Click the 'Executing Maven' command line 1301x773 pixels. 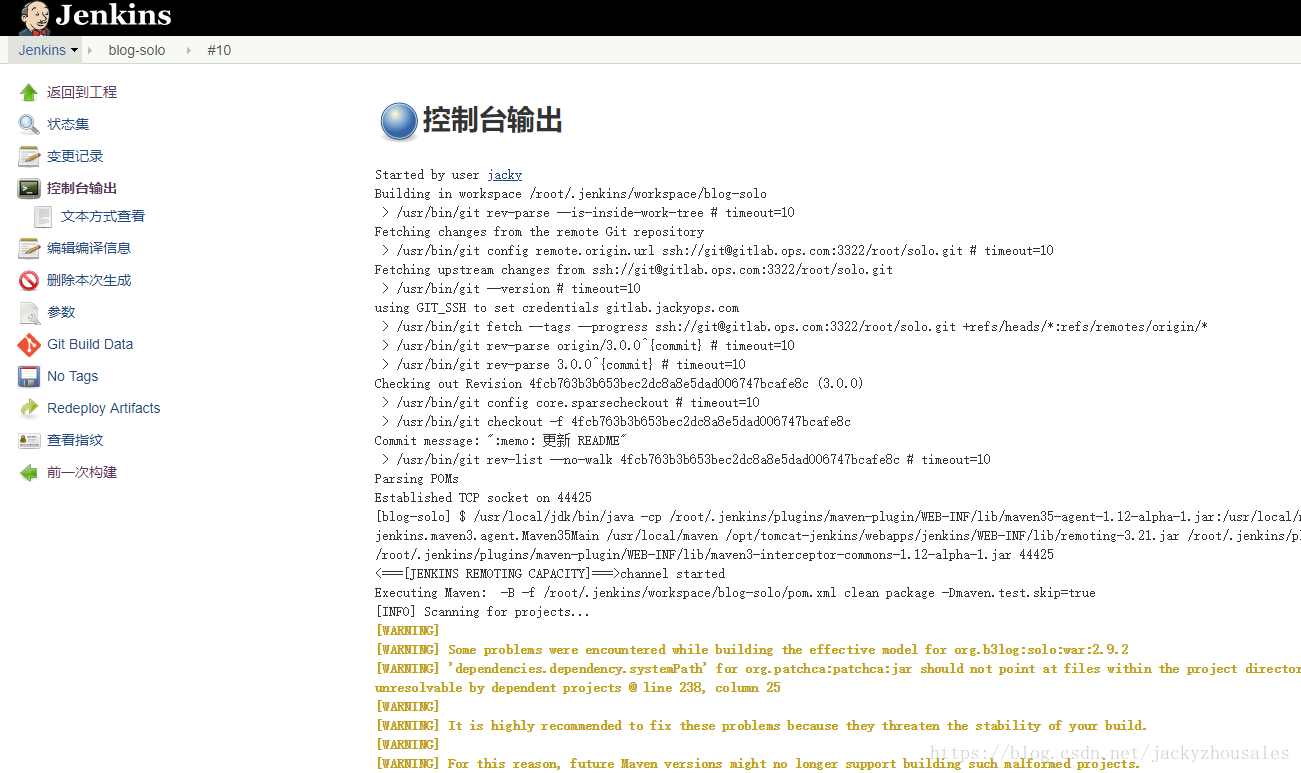click(x=735, y=593)
